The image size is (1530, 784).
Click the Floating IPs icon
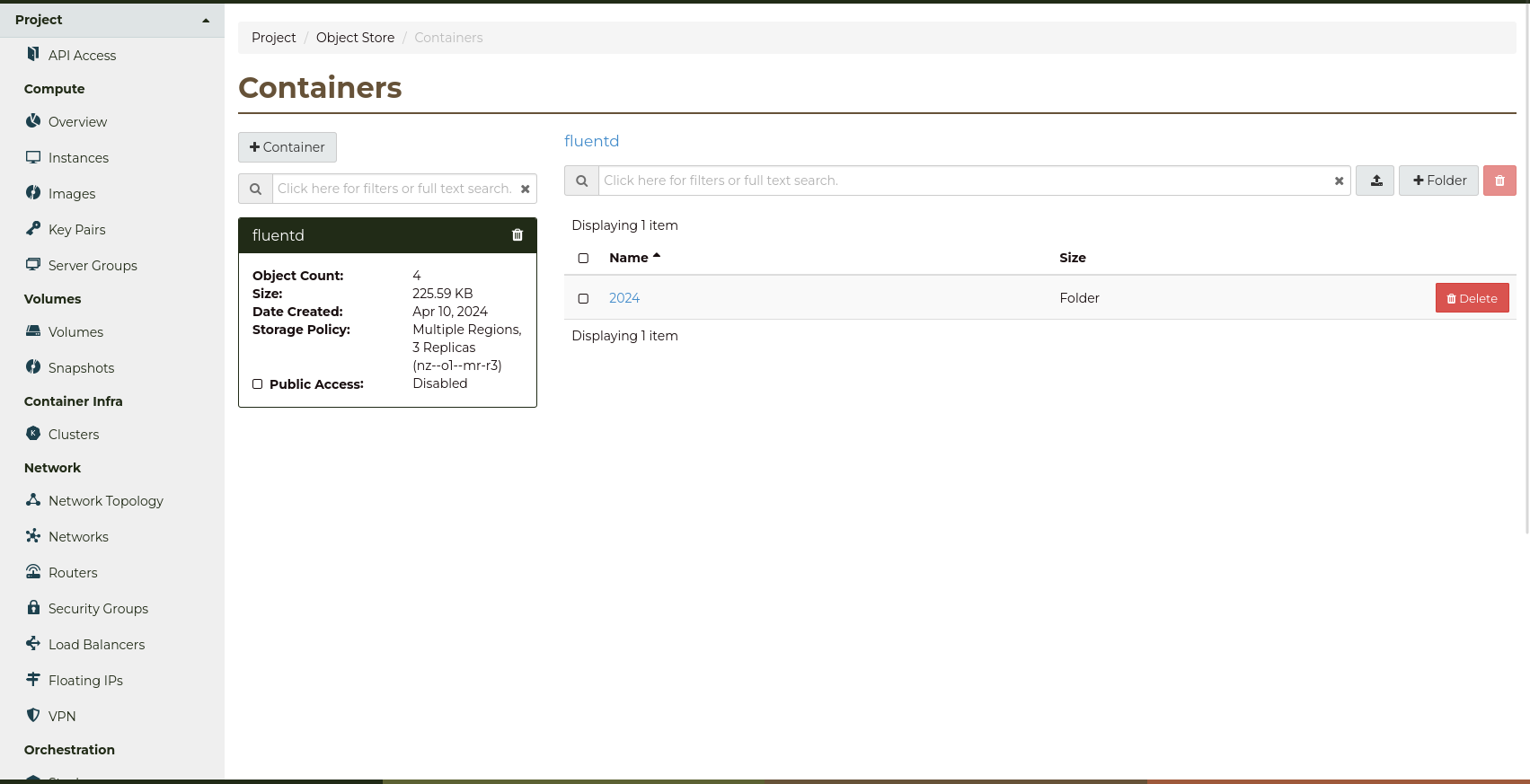click(33, 679)
